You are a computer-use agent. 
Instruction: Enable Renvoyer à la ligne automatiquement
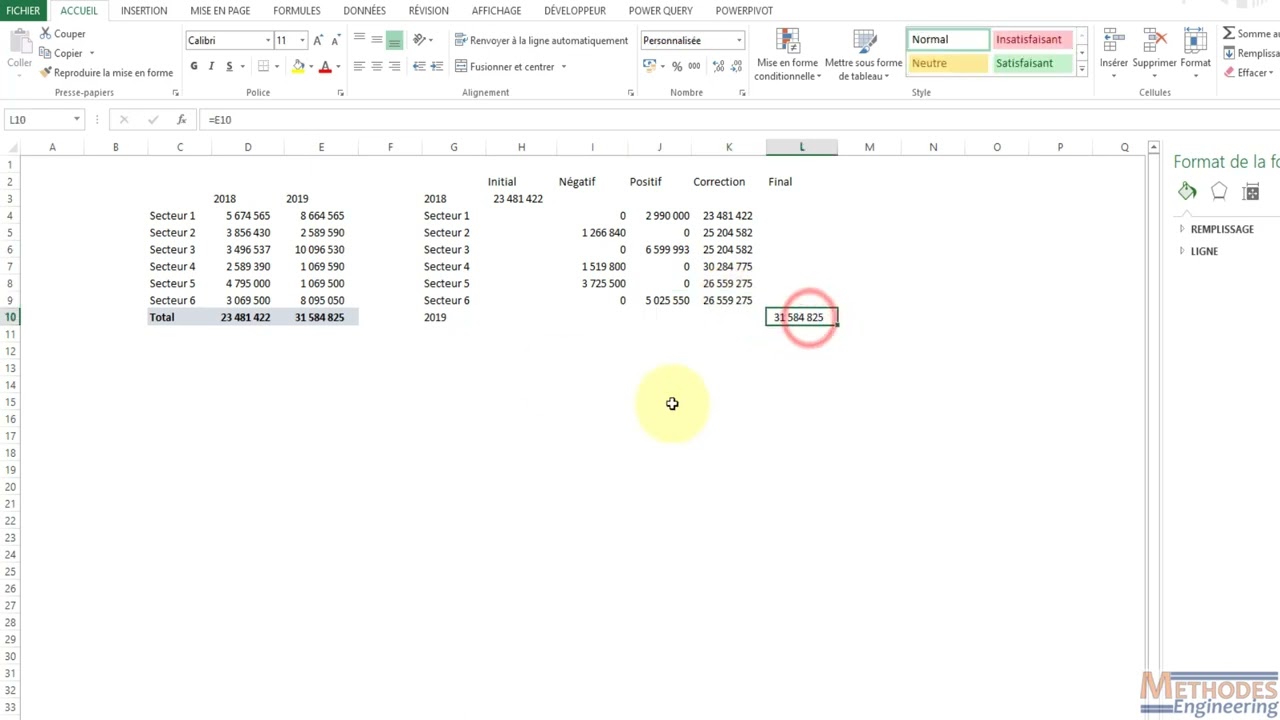(x=541, y=40)
